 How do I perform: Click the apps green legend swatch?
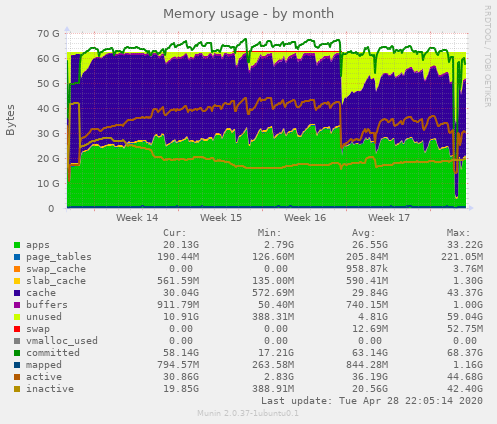pos(17,245)
